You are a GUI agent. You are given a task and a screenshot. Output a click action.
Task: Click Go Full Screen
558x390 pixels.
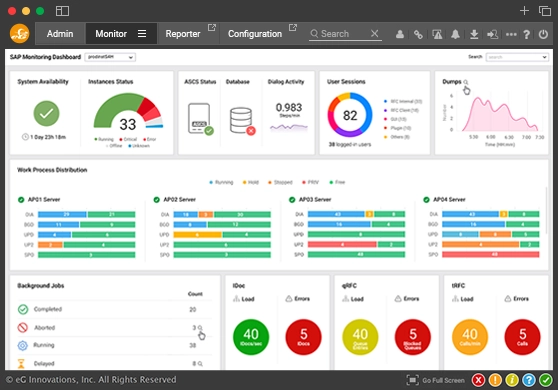coord(436,380)
